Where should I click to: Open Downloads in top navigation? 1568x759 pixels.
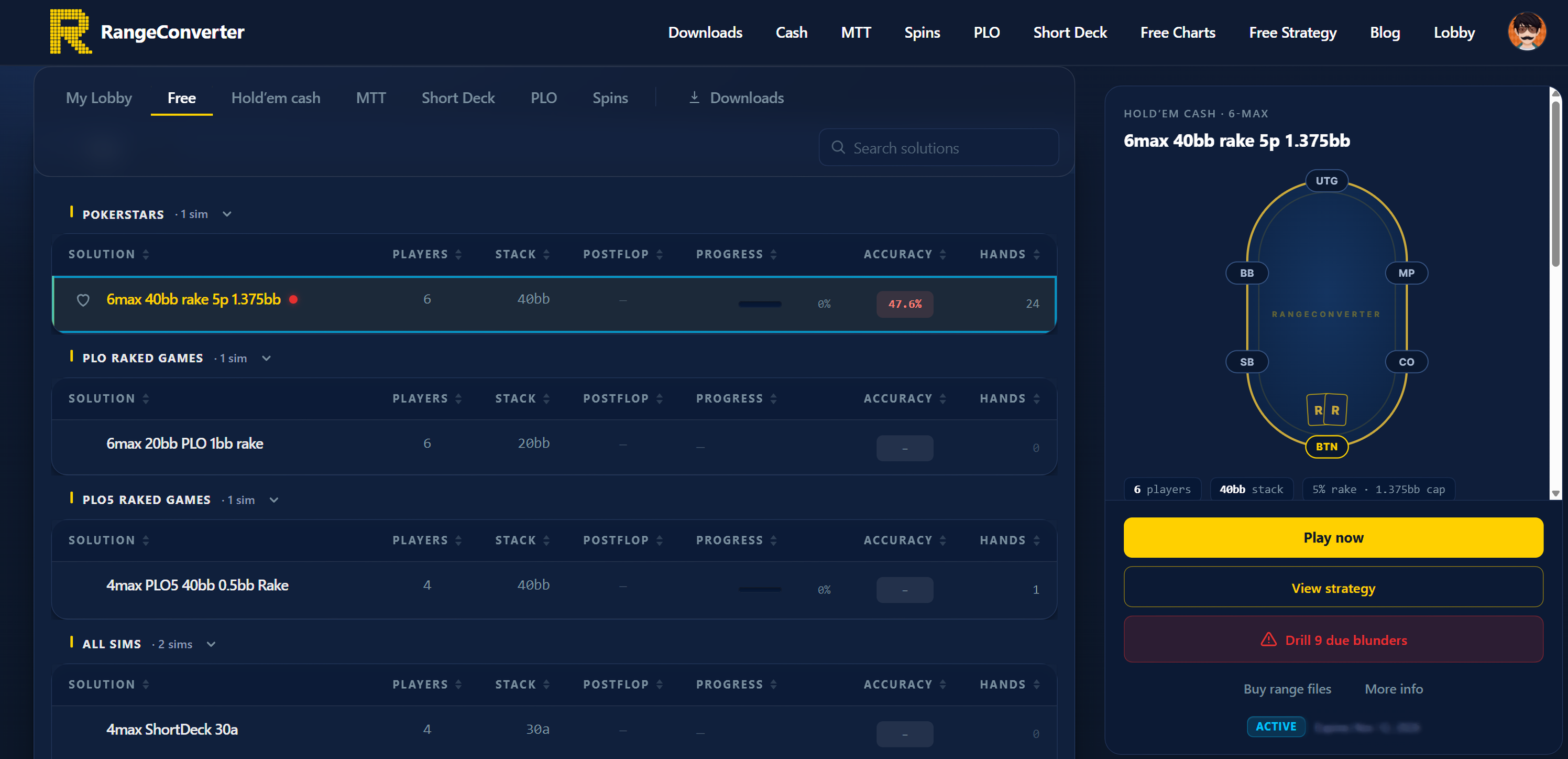point(705,32)
